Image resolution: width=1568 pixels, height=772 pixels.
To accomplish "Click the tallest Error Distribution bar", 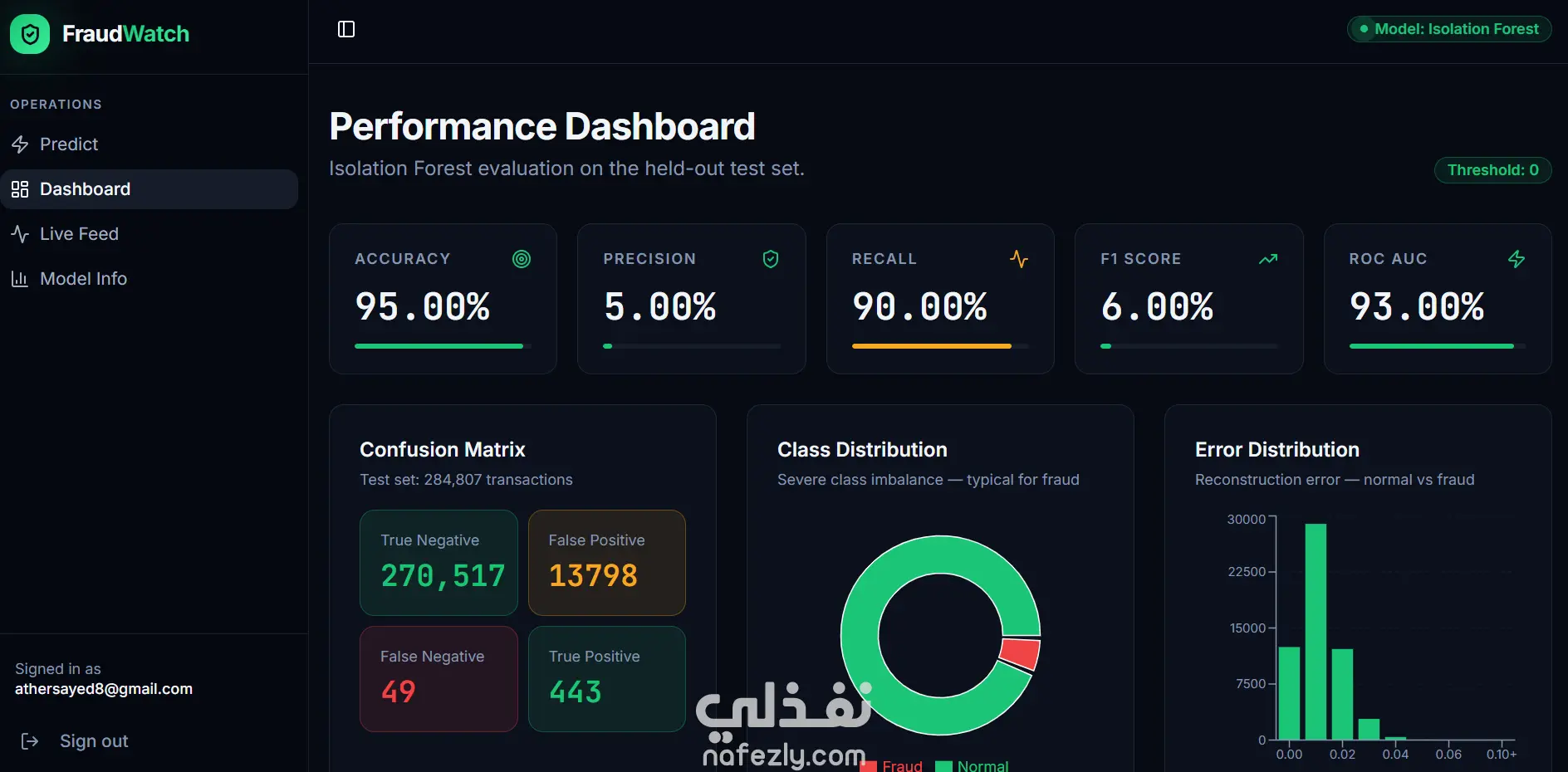I will pos(1316,631).
